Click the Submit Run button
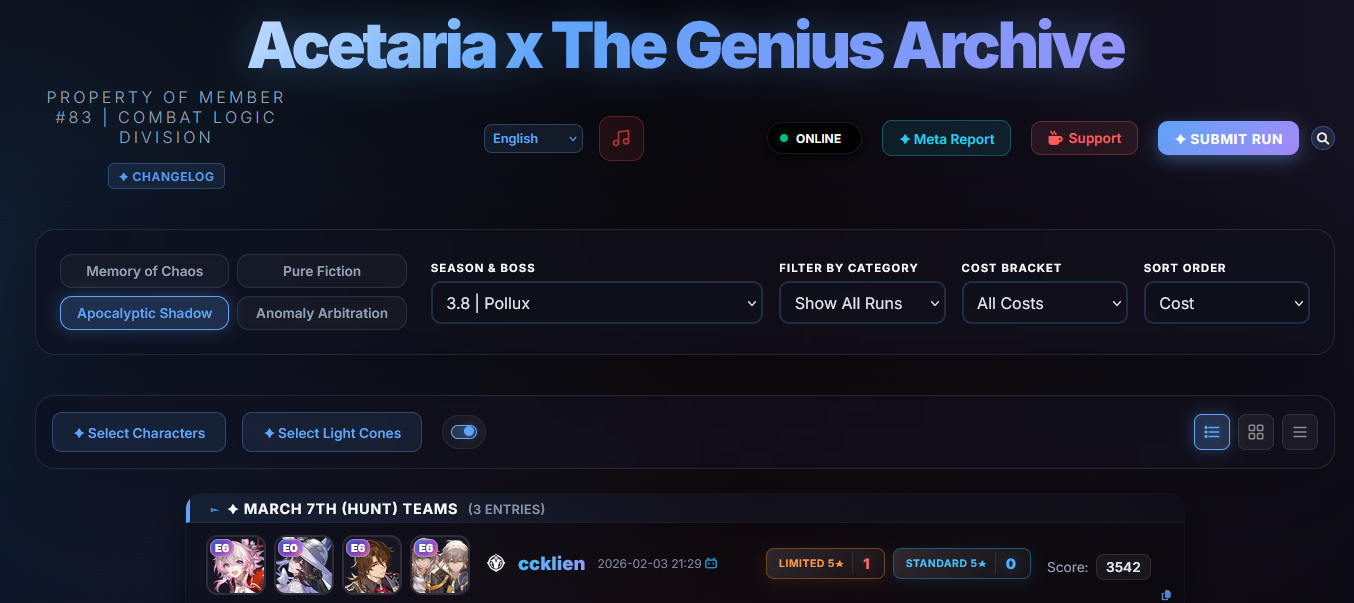This screenshot has height=603, width=1354. (x=1228, y=139)
